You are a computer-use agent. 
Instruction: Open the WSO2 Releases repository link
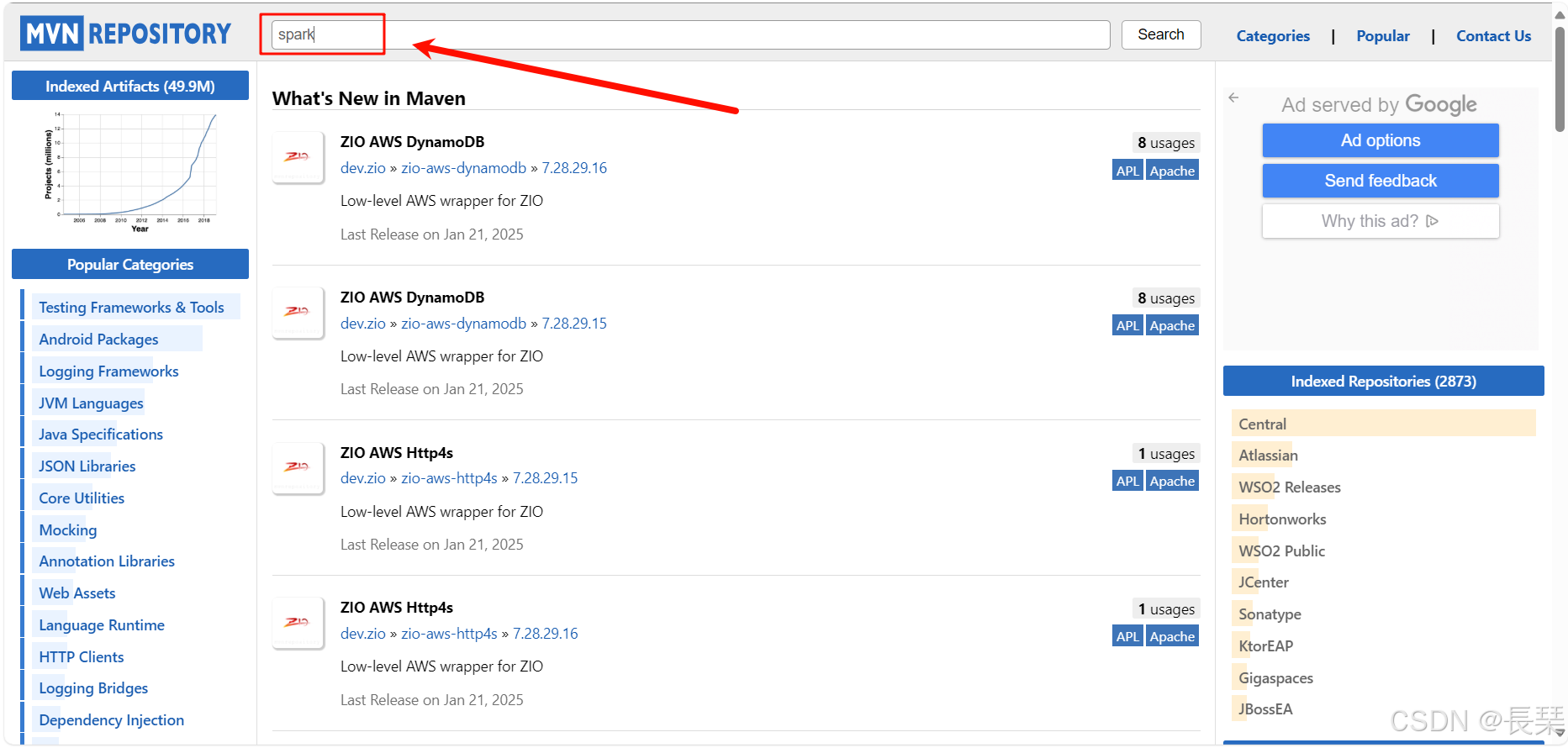1290,487
